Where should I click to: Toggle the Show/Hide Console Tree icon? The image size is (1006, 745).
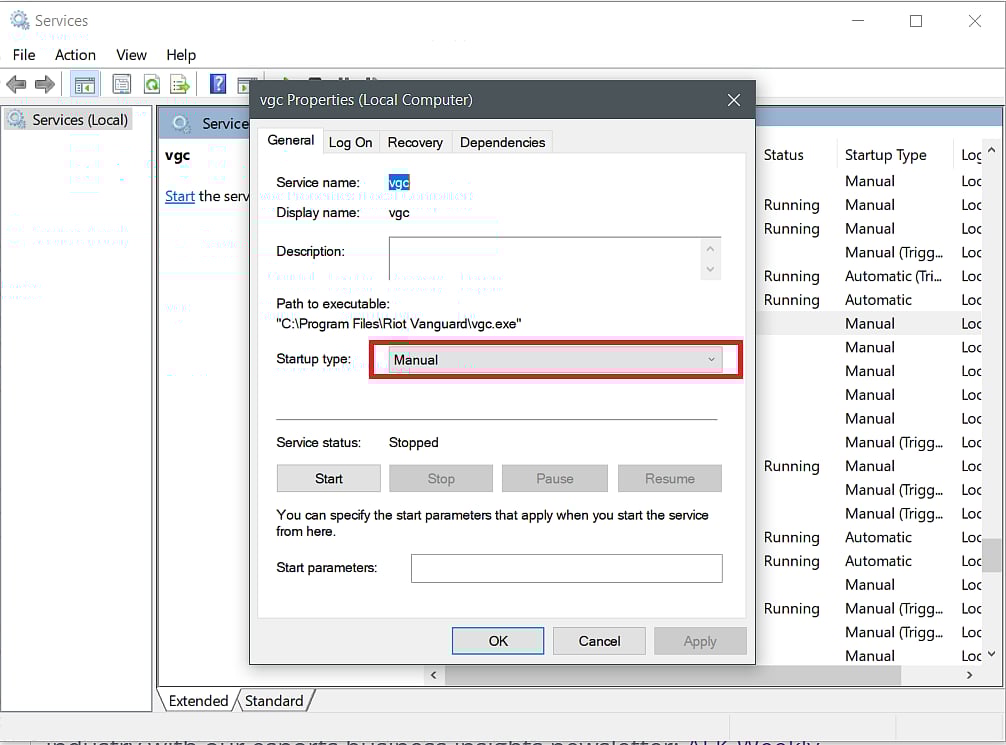point(85,85)
